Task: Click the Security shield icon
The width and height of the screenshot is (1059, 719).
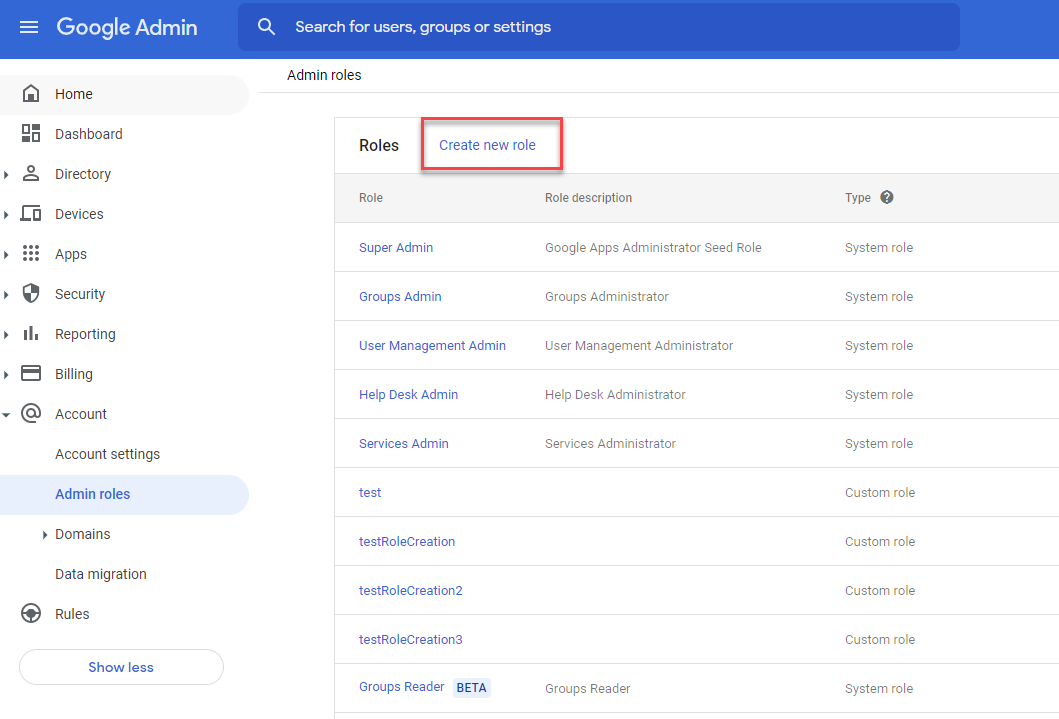Action: (x=31, y=294)
